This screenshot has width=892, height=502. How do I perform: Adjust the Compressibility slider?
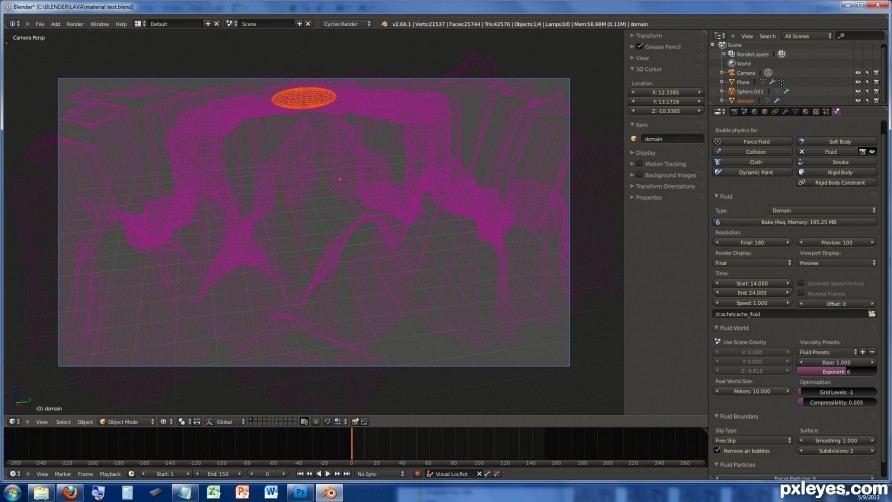pos(837,402)
